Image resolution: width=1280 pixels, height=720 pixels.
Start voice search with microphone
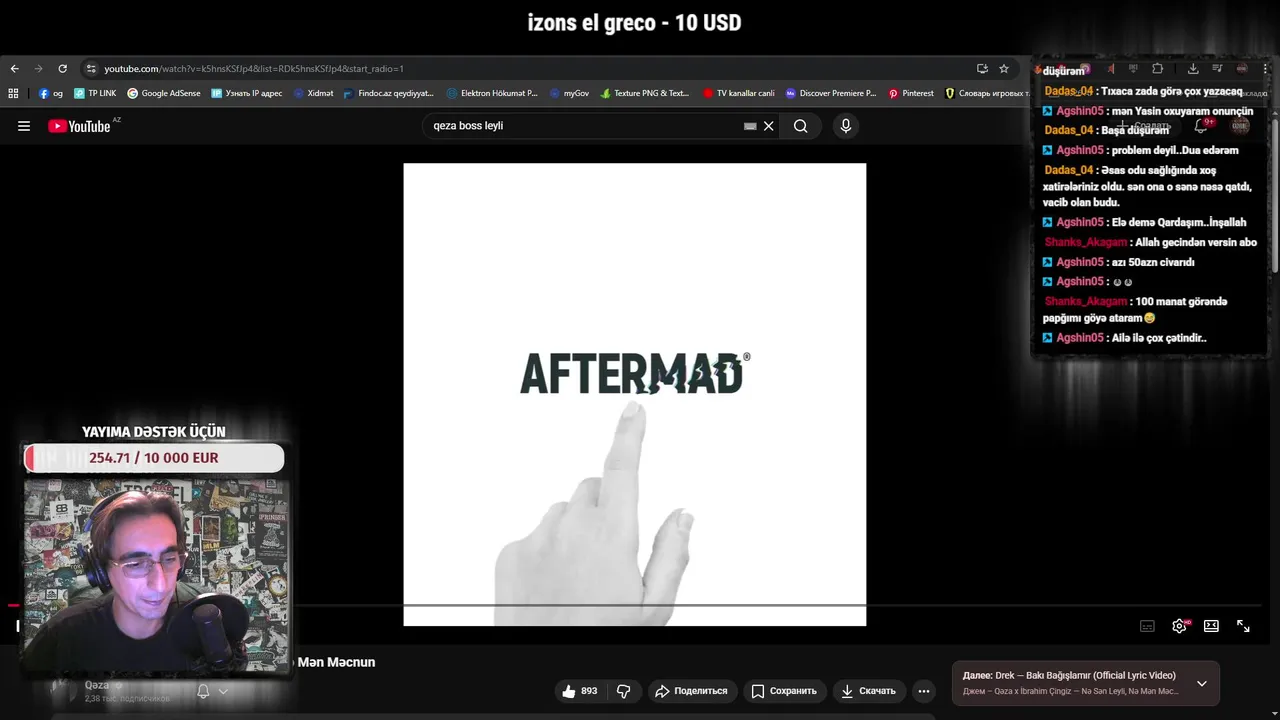click(x=846, y=126)
